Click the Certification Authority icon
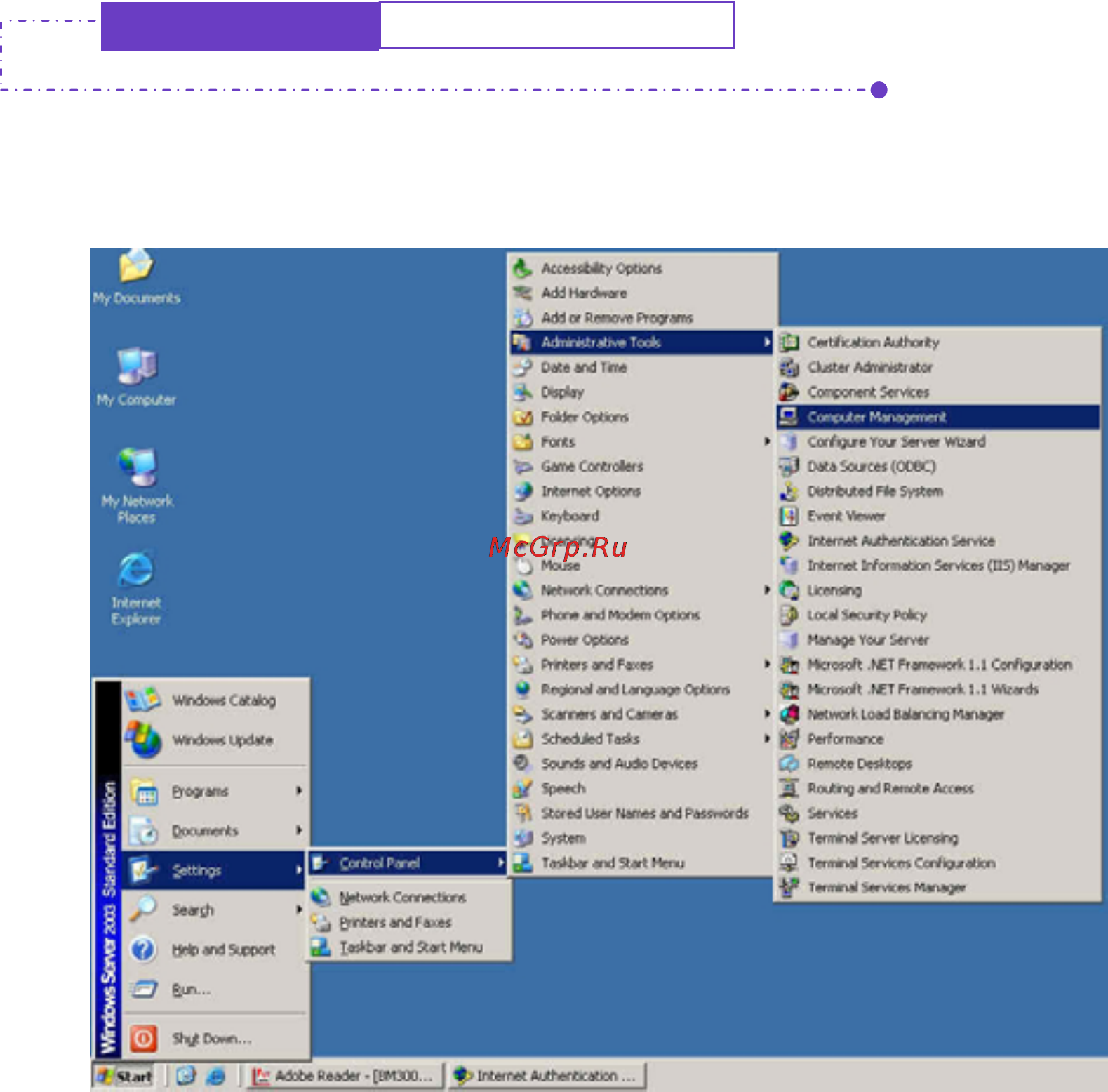 [x=789, y=342]
